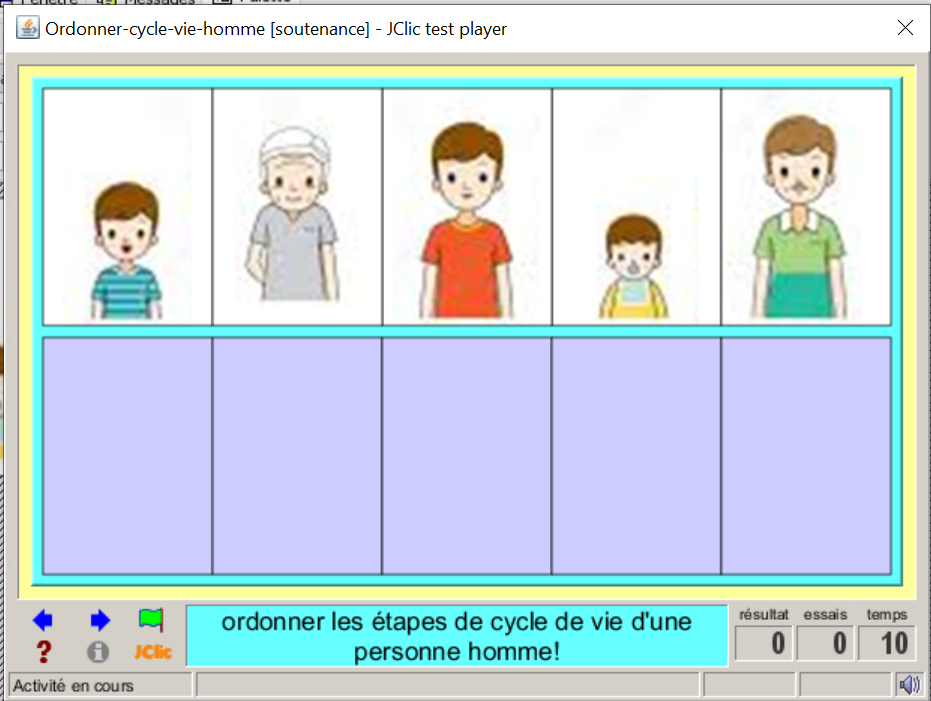Click the rightmost empty purple cell
The image size is (931, 701).
click(806, 456)
